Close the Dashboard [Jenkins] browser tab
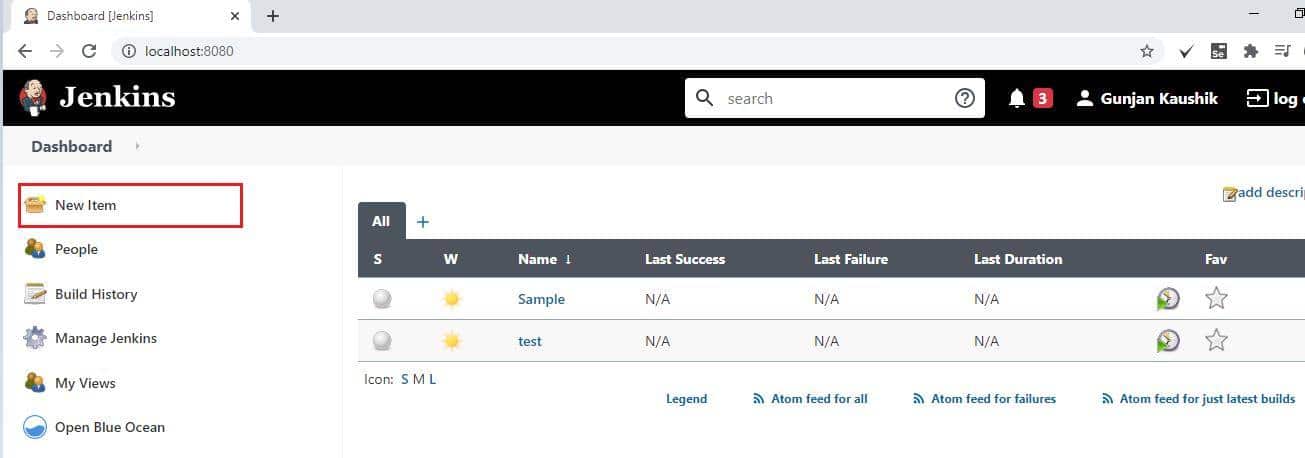This screenshot has width=1305, height=458. 236,16
